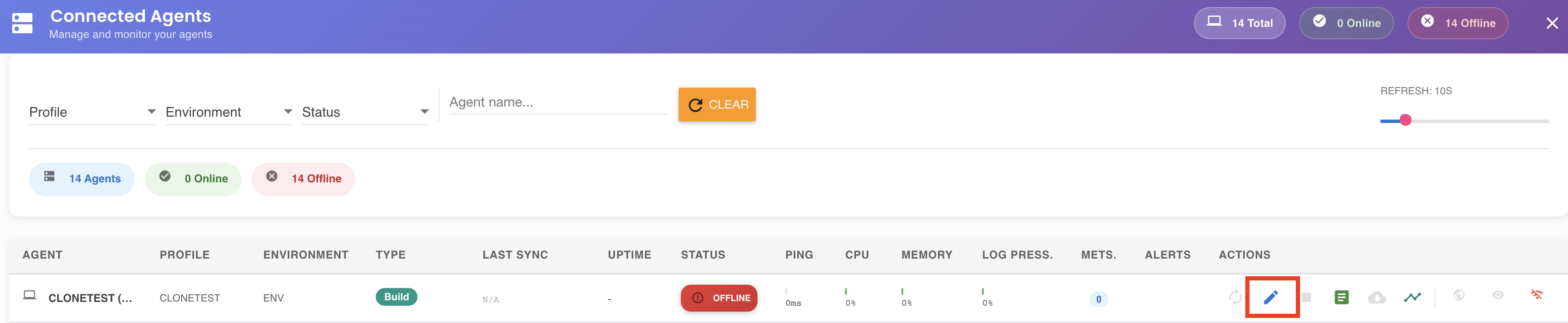Click the grey cloud download icon
Viewport: 1568px width, 323px height.
(1376, 297)
